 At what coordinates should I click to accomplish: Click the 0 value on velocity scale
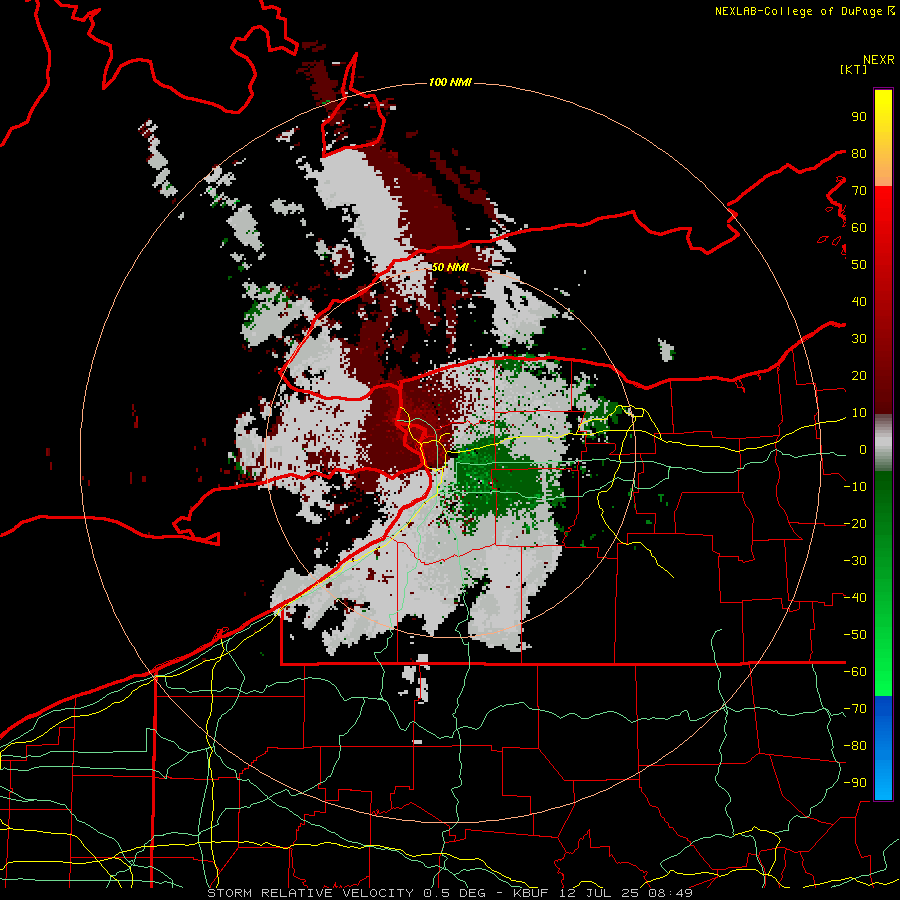(863, 449)
